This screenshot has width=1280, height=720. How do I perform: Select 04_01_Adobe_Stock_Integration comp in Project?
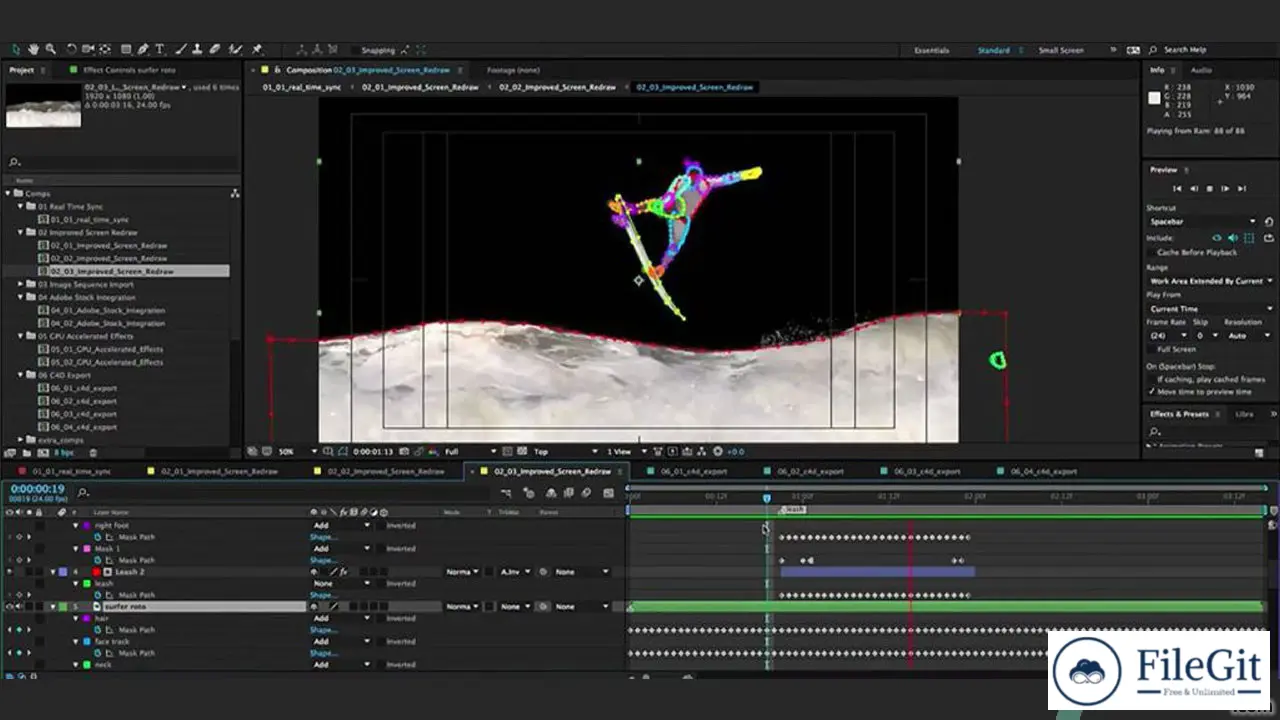(x=108, y=310)
